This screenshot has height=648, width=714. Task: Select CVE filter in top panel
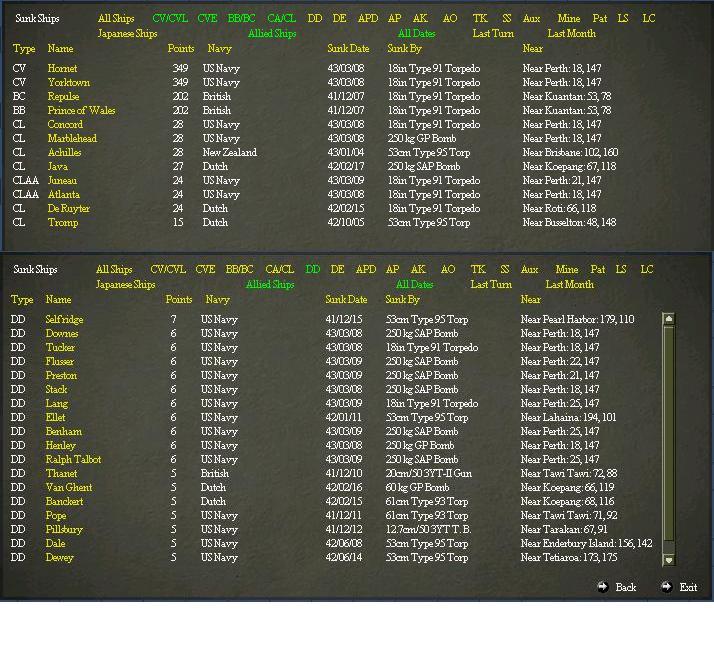207,19
